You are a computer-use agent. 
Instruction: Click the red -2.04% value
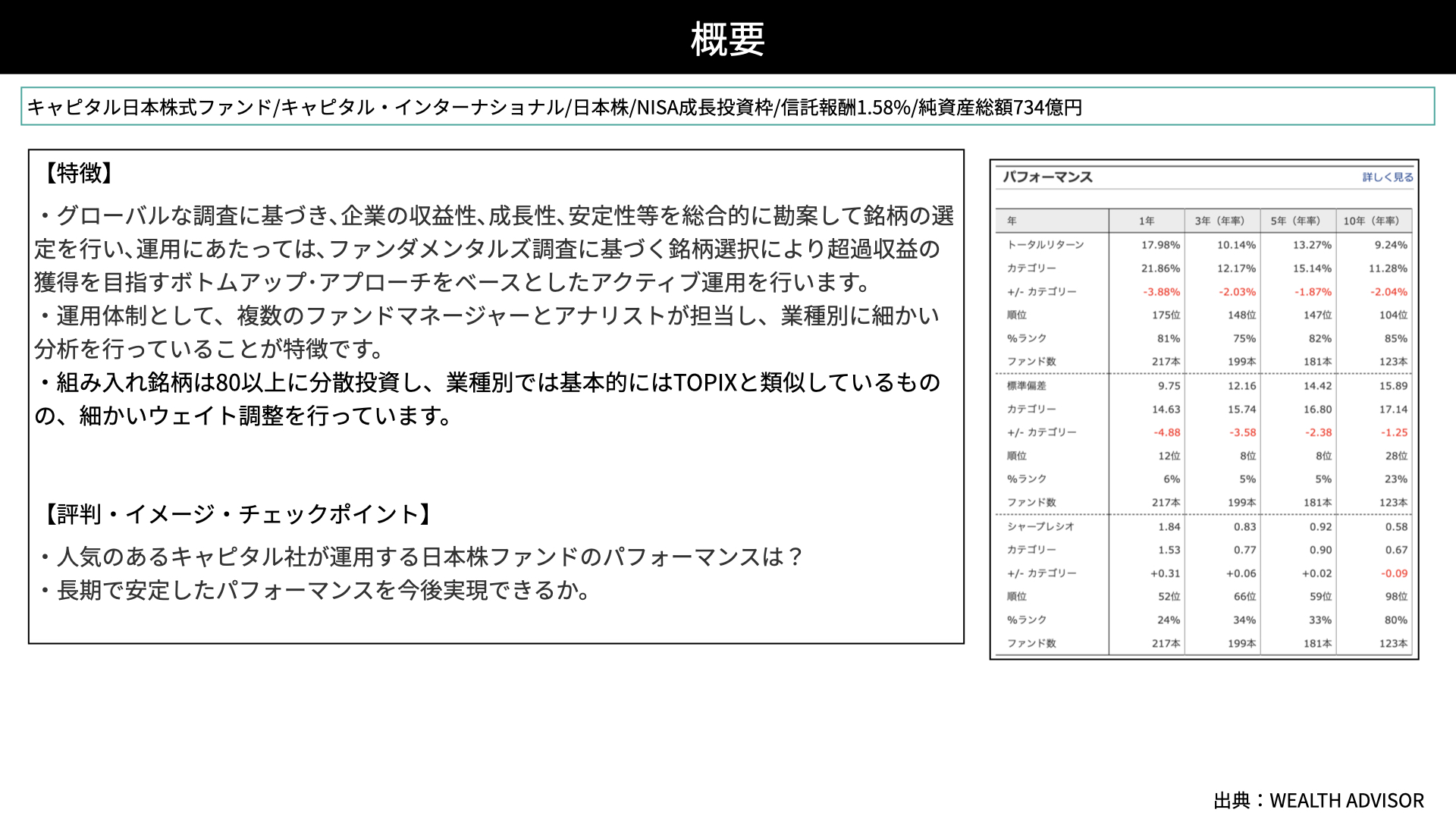[x=1389, y=292]
